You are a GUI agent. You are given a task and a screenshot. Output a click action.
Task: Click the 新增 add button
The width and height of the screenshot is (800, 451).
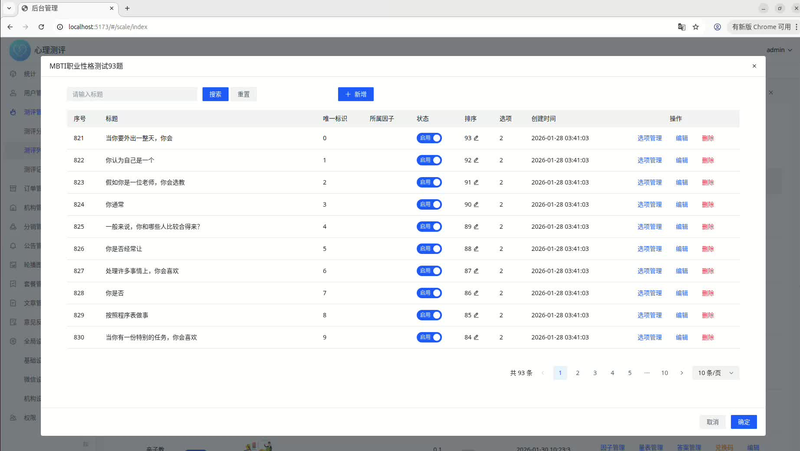[x=356, y=94]
